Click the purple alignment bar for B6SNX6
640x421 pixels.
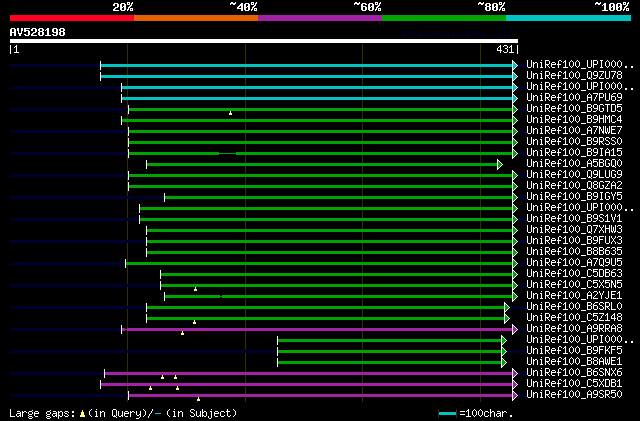[309, 374]
